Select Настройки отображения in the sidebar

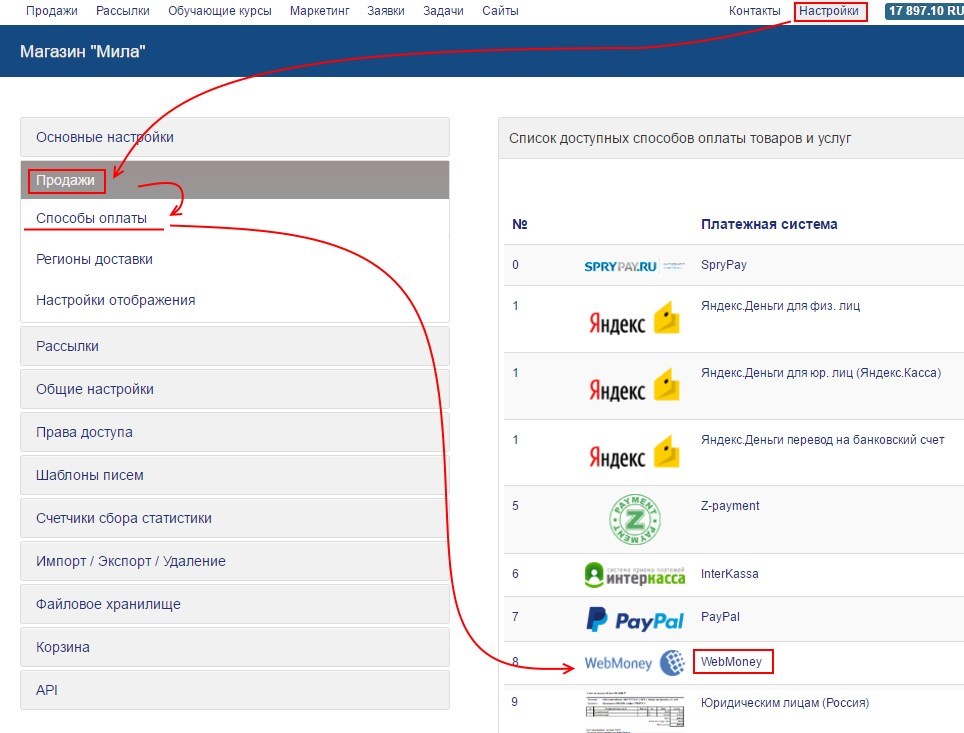[116, 300]
